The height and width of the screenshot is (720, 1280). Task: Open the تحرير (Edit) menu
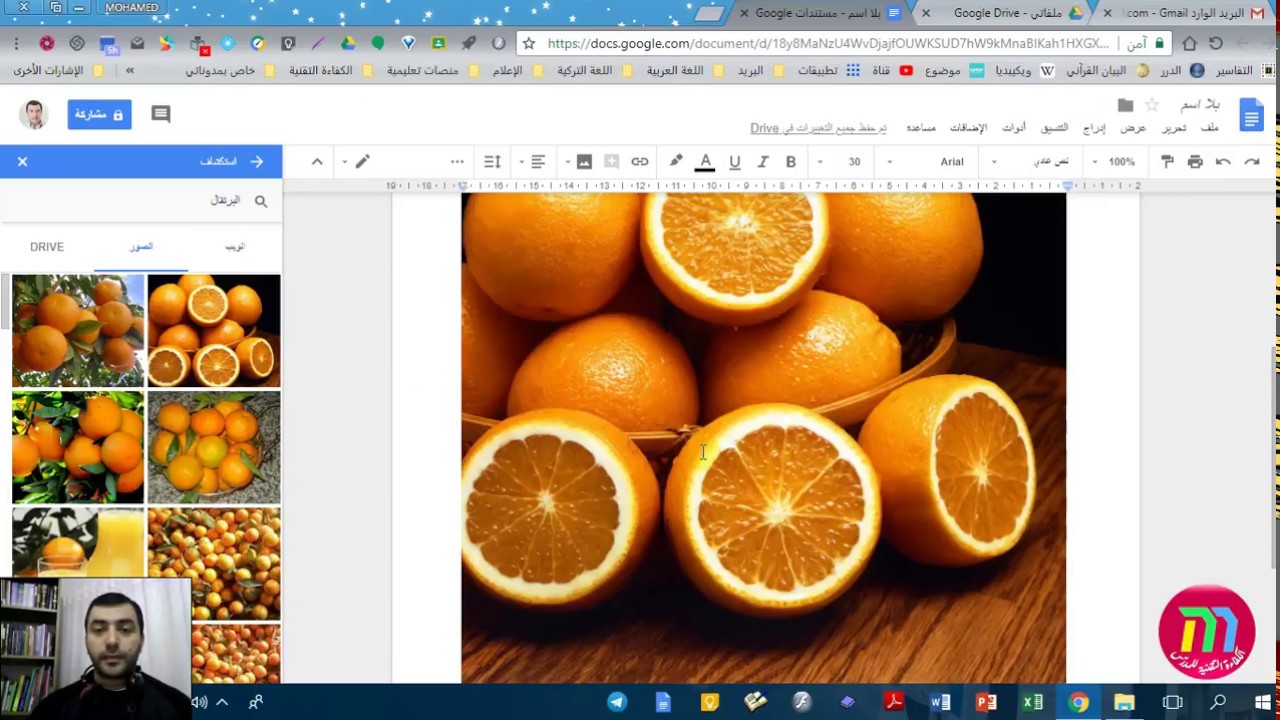point(1174,128)
